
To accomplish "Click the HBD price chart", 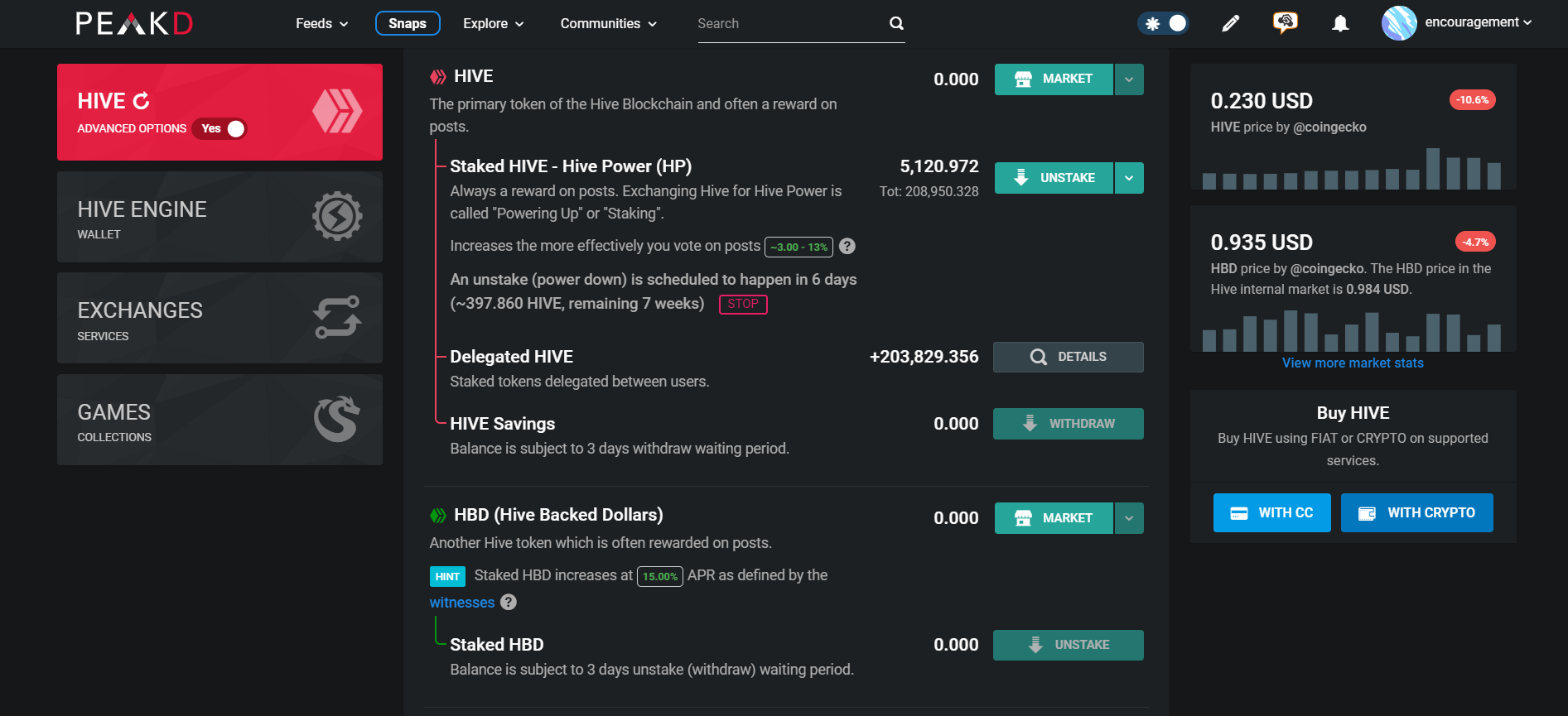I will [1352, 331].
